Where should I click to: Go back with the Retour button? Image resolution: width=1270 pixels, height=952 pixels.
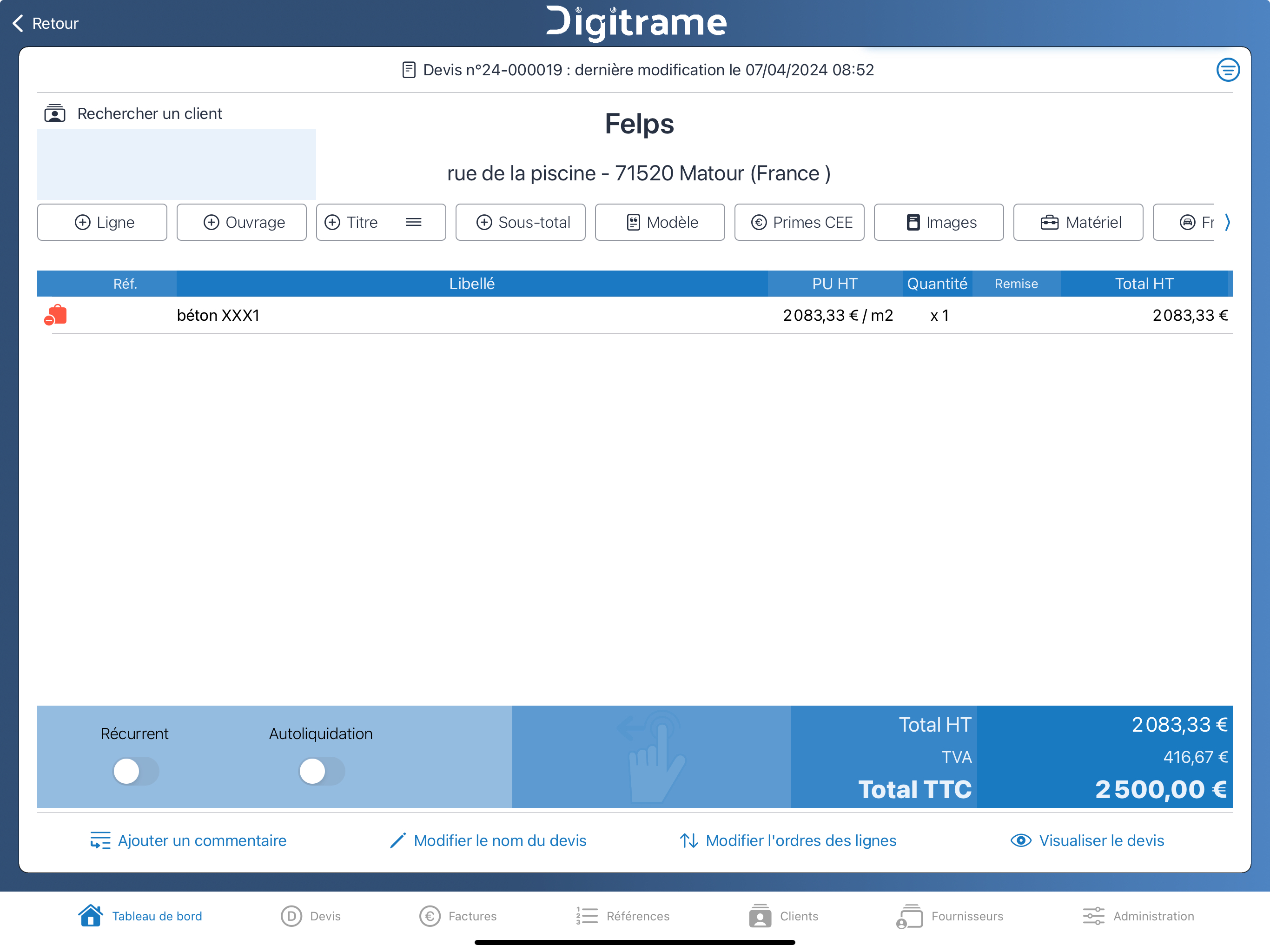[46, 24]
